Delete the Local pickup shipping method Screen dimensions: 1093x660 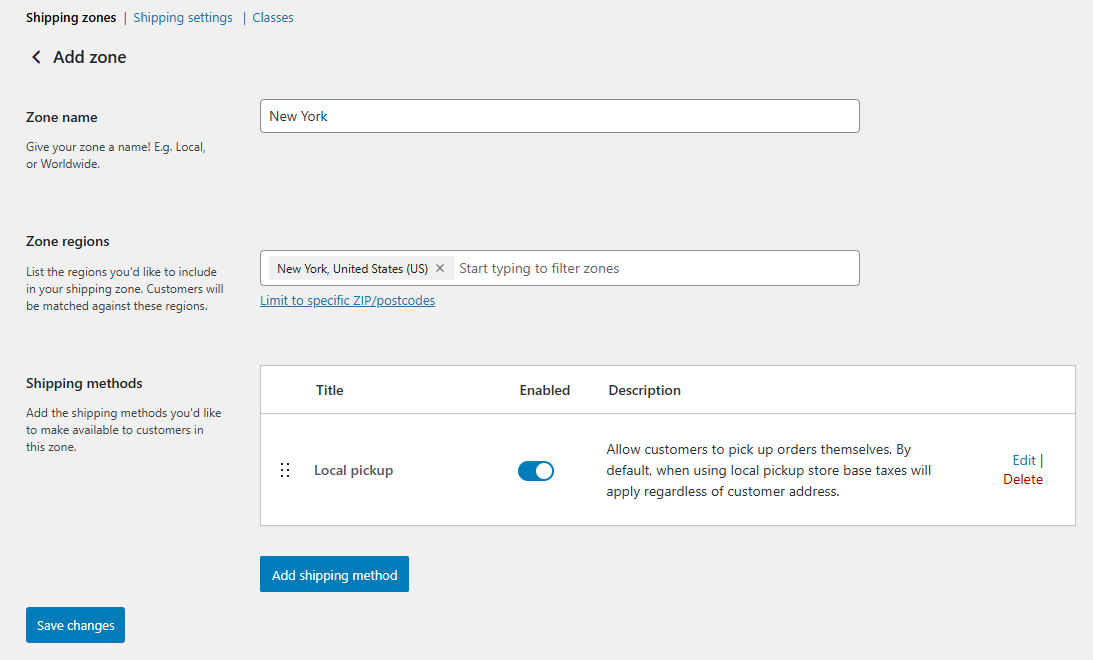pyautogui.click(x=1023, y=479)
